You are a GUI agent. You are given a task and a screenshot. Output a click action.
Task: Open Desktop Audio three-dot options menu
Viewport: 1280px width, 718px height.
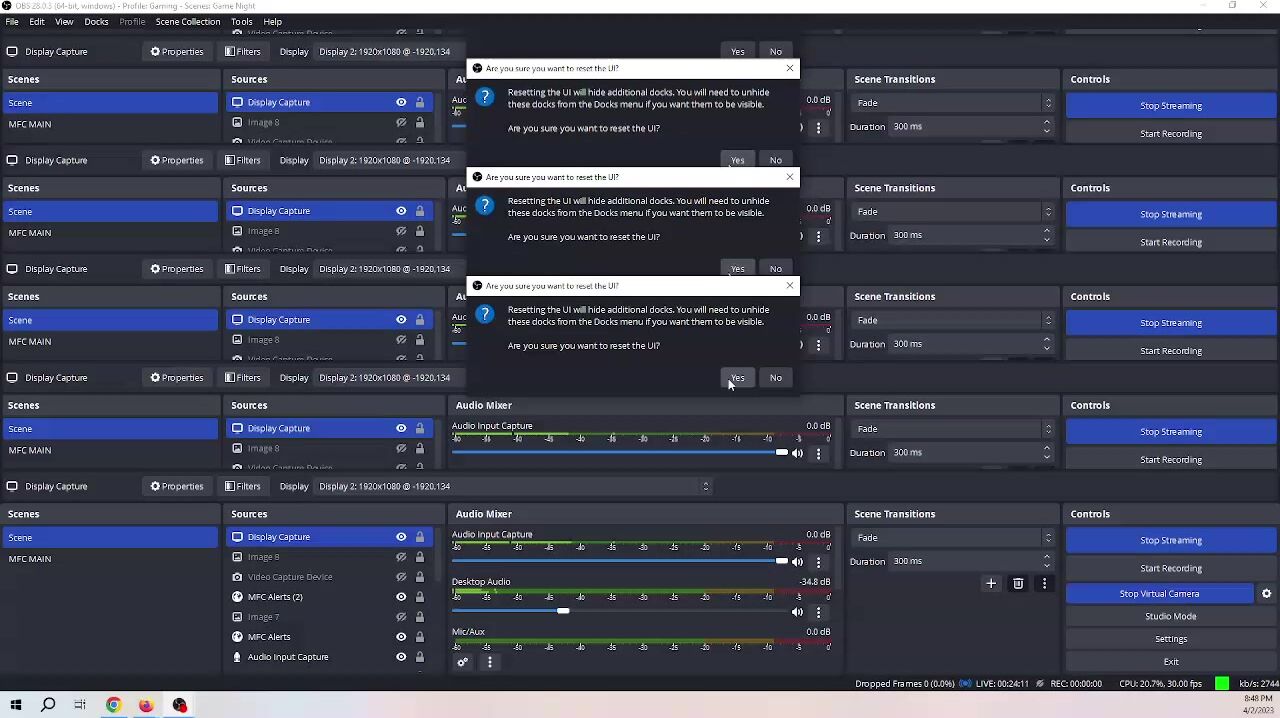(x=818, y=612)
